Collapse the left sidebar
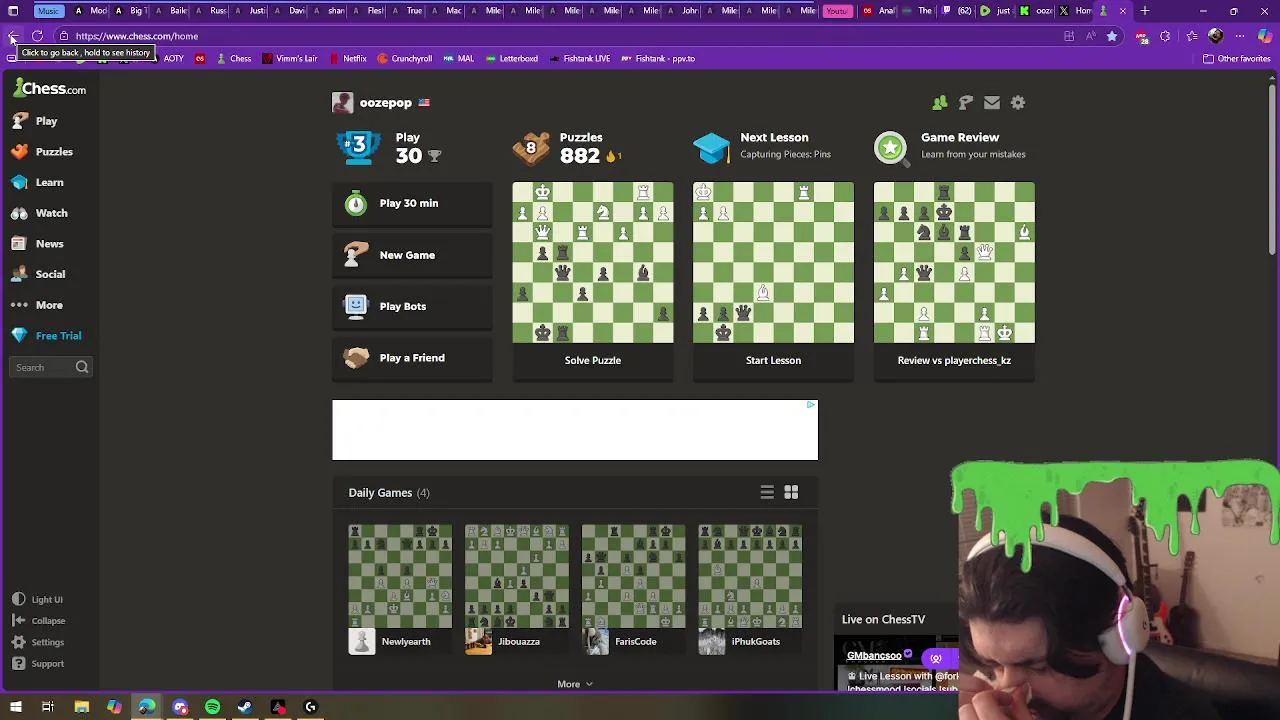Screen dimensions: 1280x720 [x=39, y=621]
